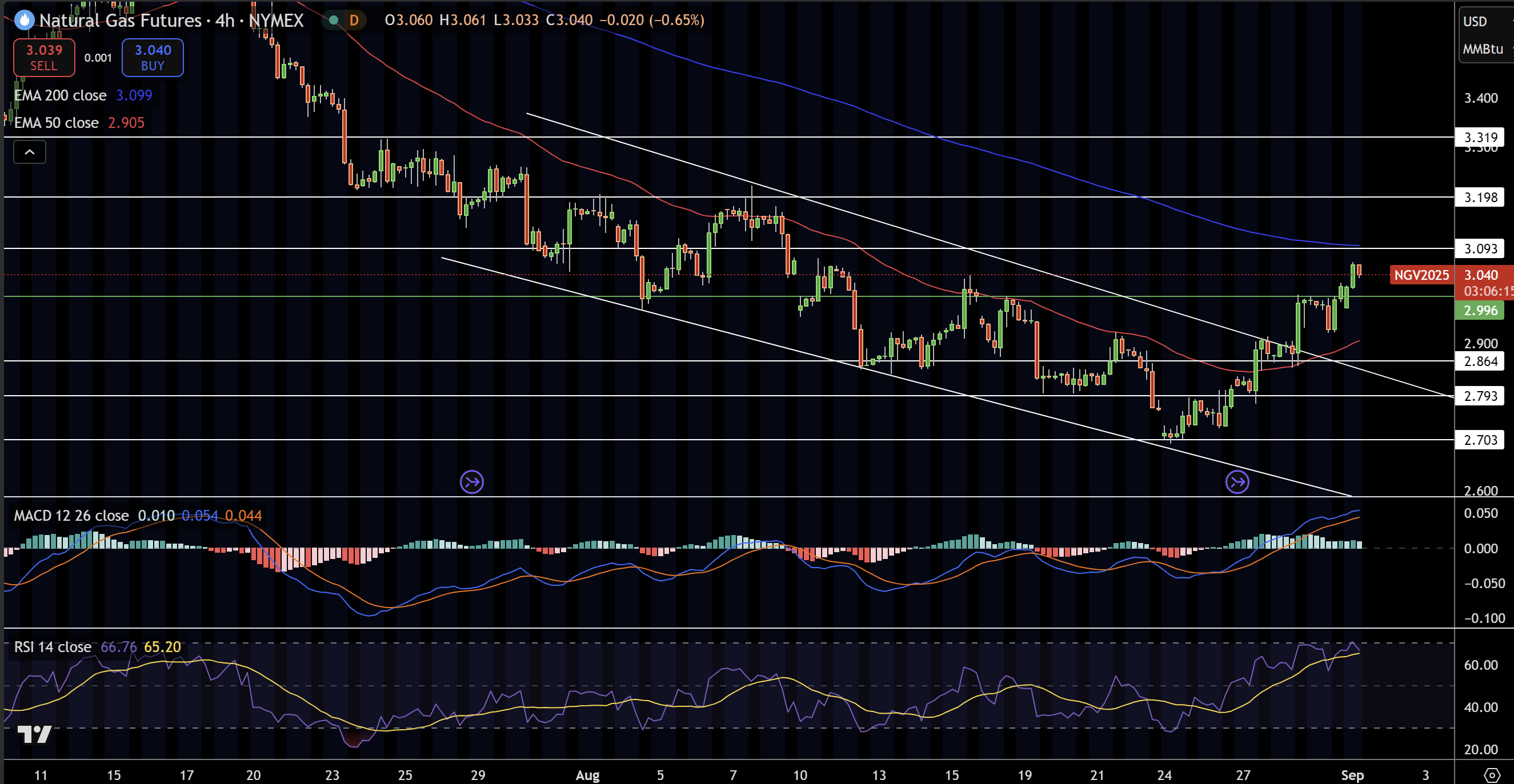
Task: Click the 3.039 SELL button
Action: click(44, 58)
